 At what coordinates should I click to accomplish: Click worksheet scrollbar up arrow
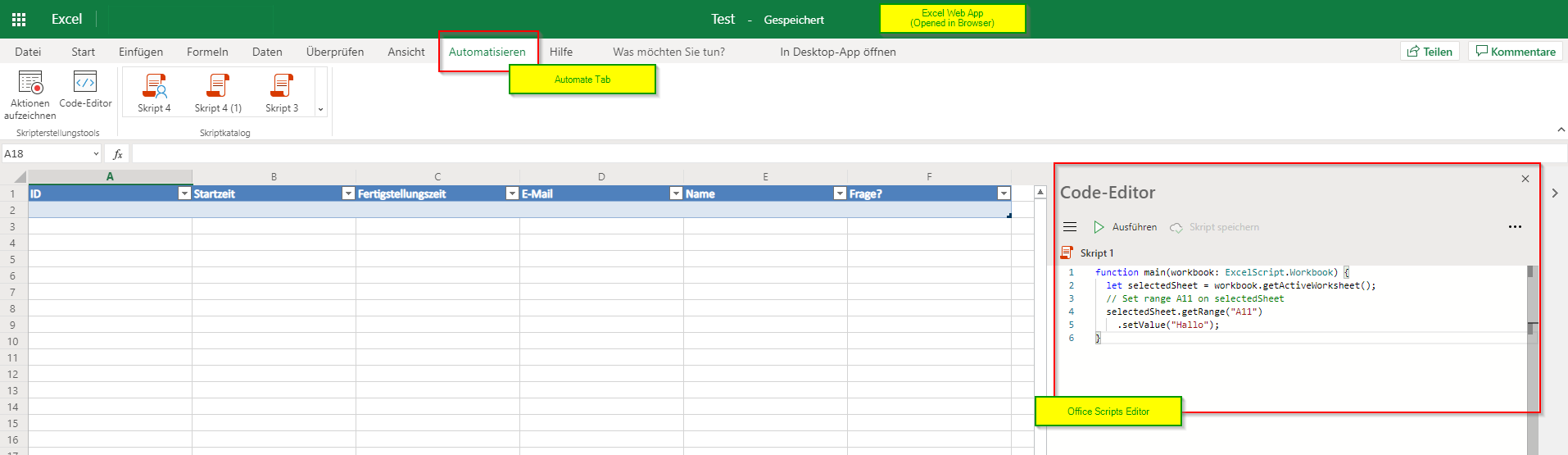point(1040,193)
